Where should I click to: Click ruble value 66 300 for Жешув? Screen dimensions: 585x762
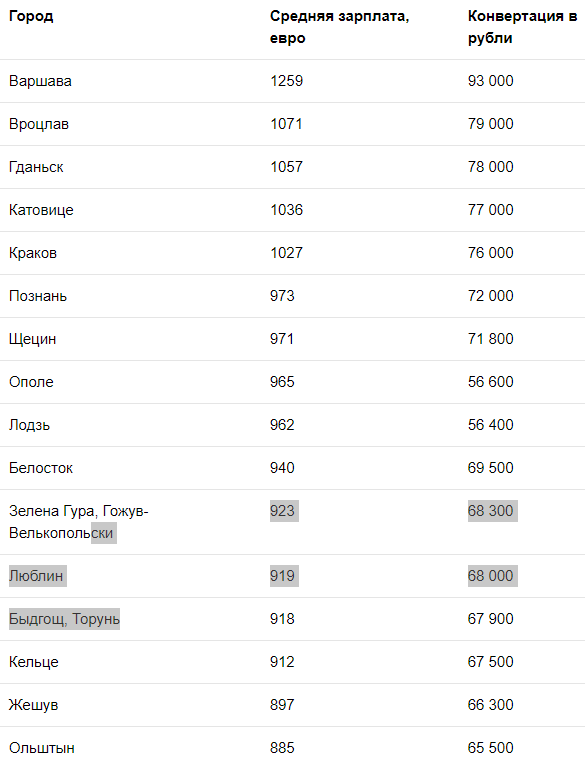(x=490, y=705)
